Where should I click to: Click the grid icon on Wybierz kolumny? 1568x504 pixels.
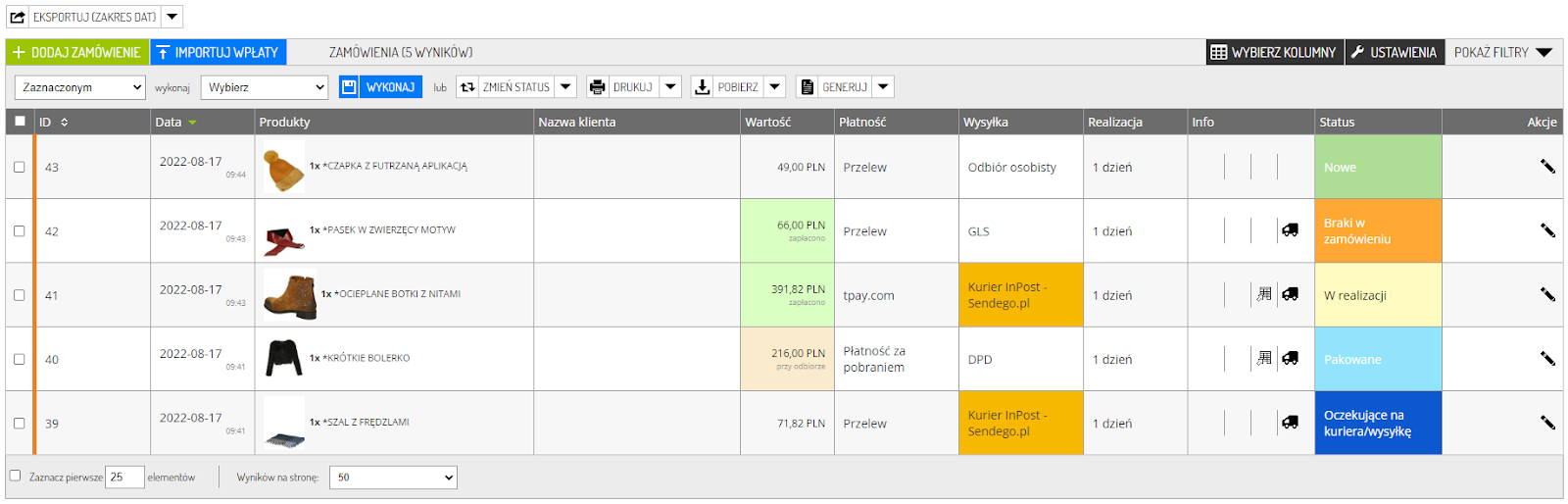(x=1218, y=52)
